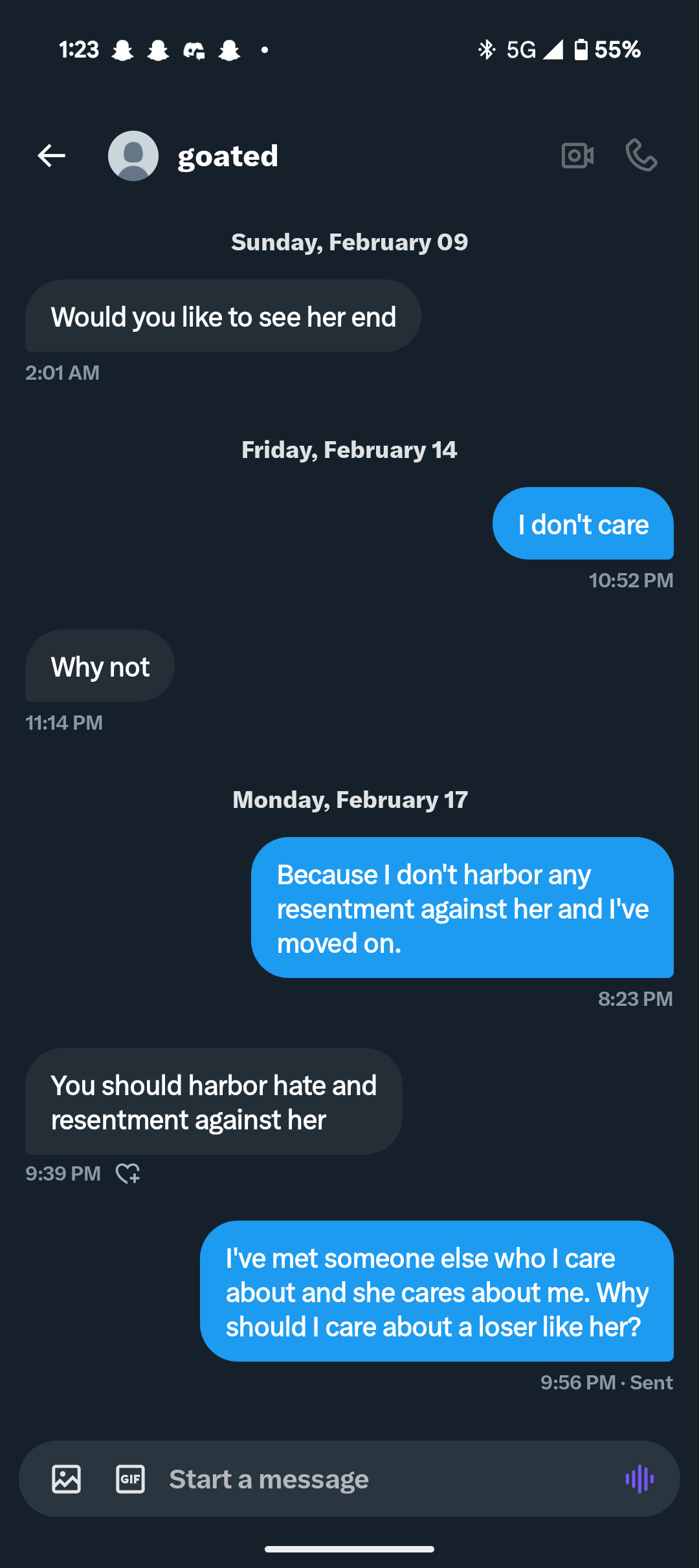Tap the battery status indicator
The height and width of the screenshot is (1568, 699).
tap(581, 49)
